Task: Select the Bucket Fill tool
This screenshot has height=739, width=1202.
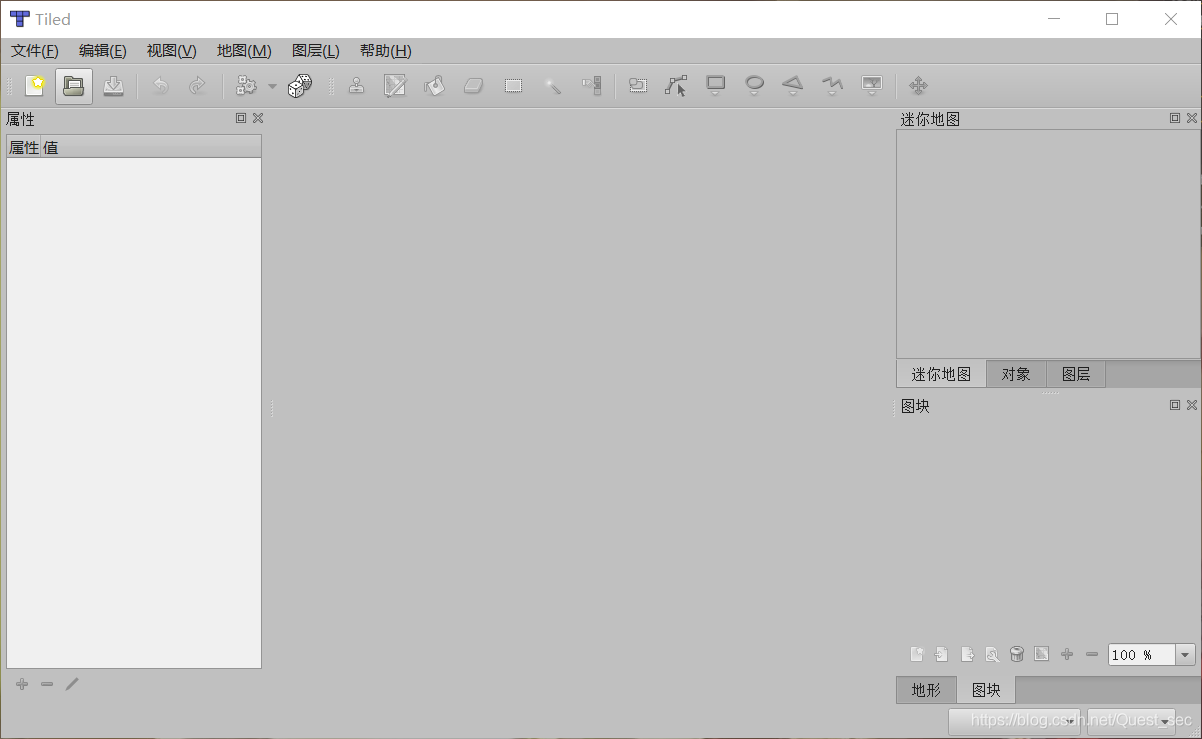Action: pyautogui.click(x=435, y=86)
